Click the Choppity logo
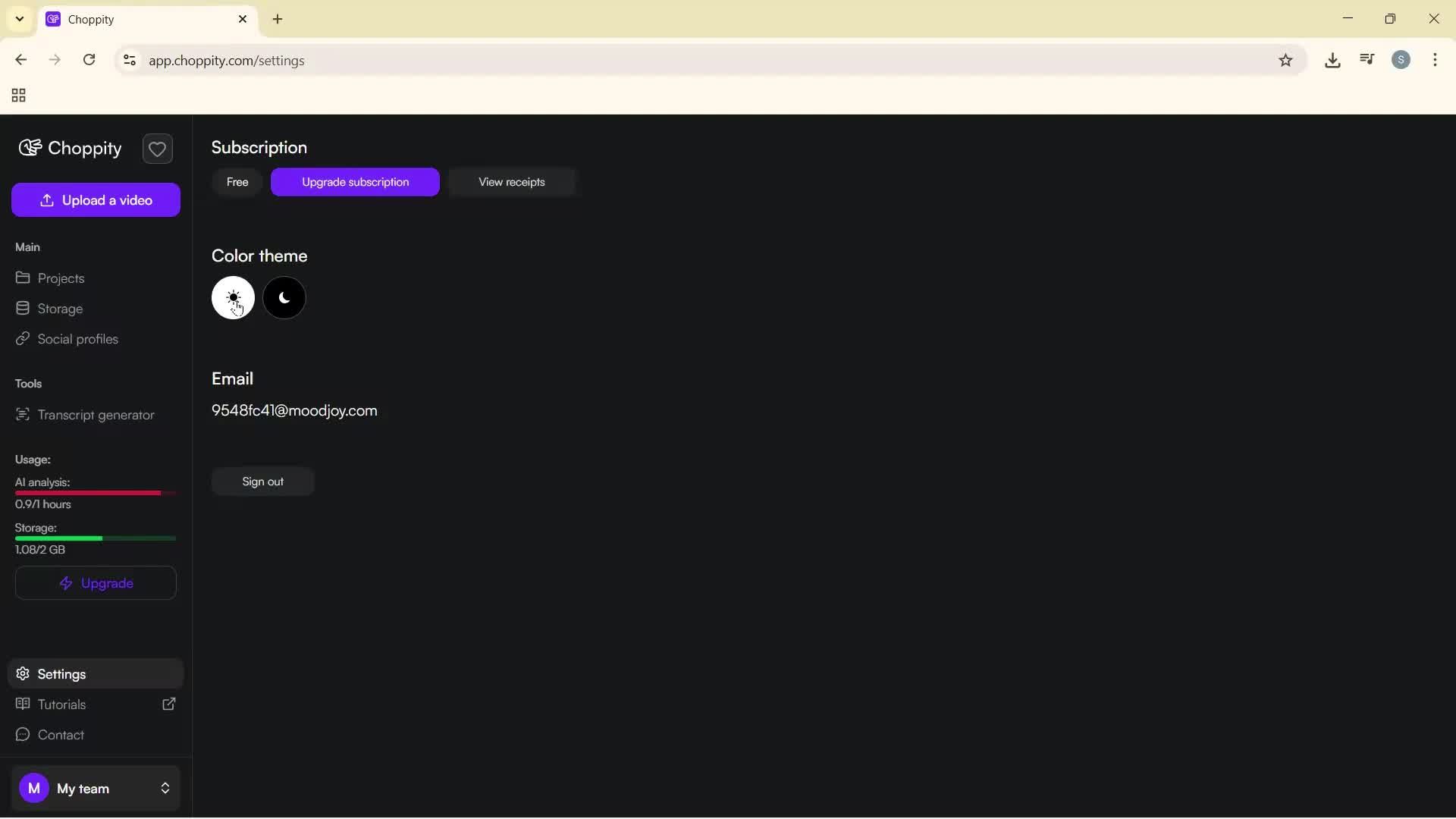Image resolution: width=1456 pixels, height=819 pixels. [70, 149]
